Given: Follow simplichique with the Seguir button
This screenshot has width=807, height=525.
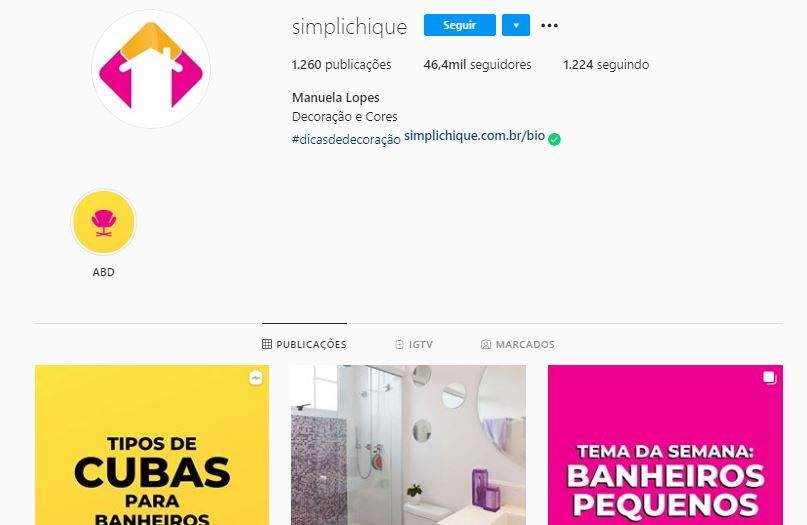Looking at the screenshot, I should pos(460,25).
